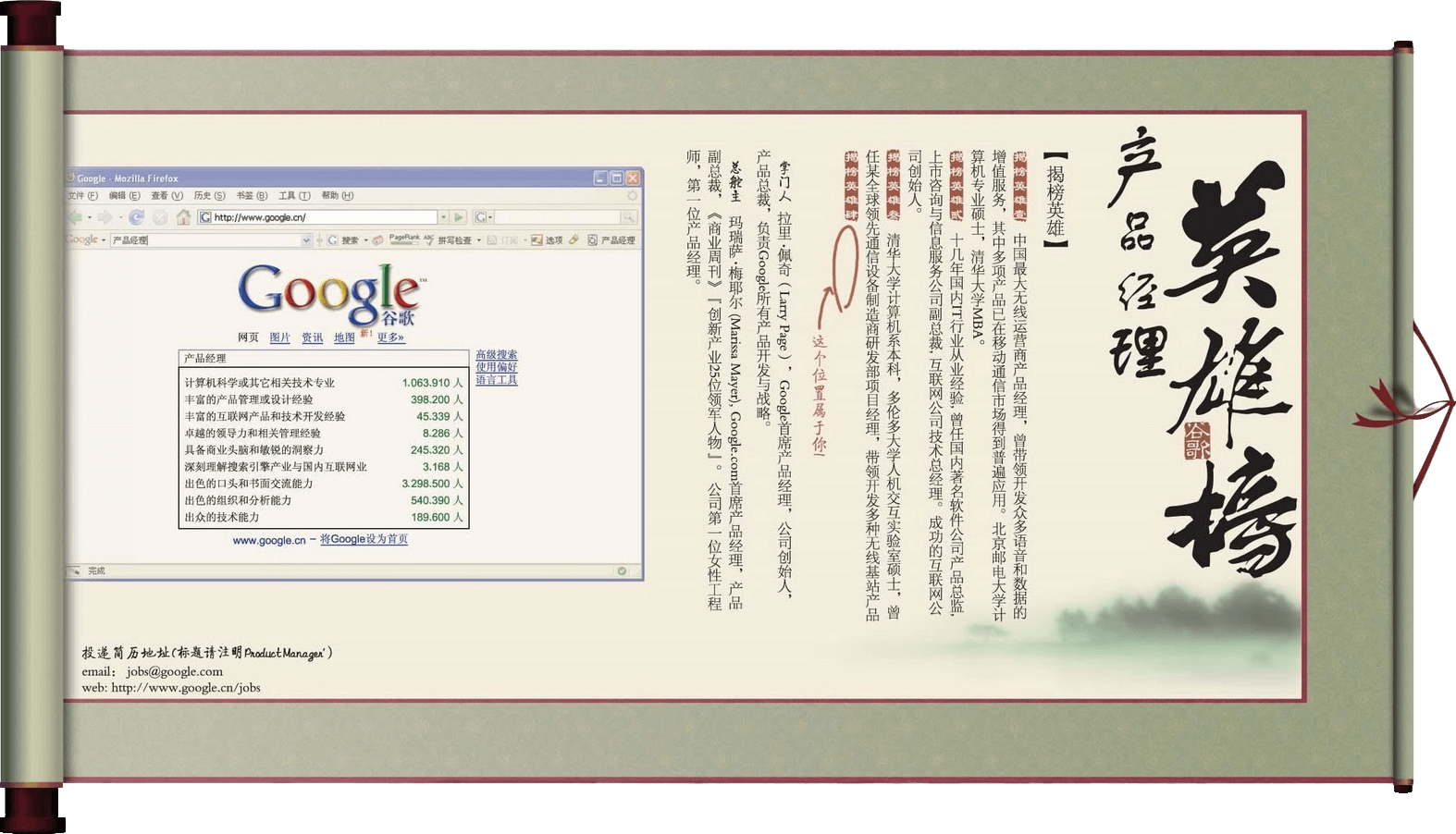Expand the Google toolbar search box dropdown
The image size is (1456, 834).
tap(306, 240)
